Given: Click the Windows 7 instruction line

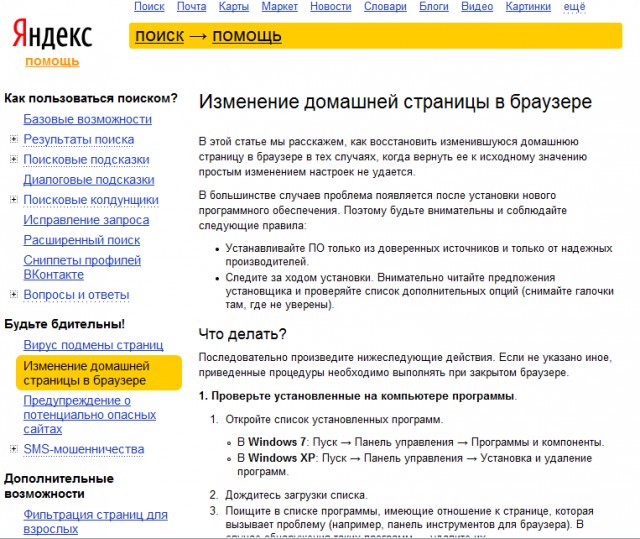Looking at the screenshot, I should click(x=420, y=442).
